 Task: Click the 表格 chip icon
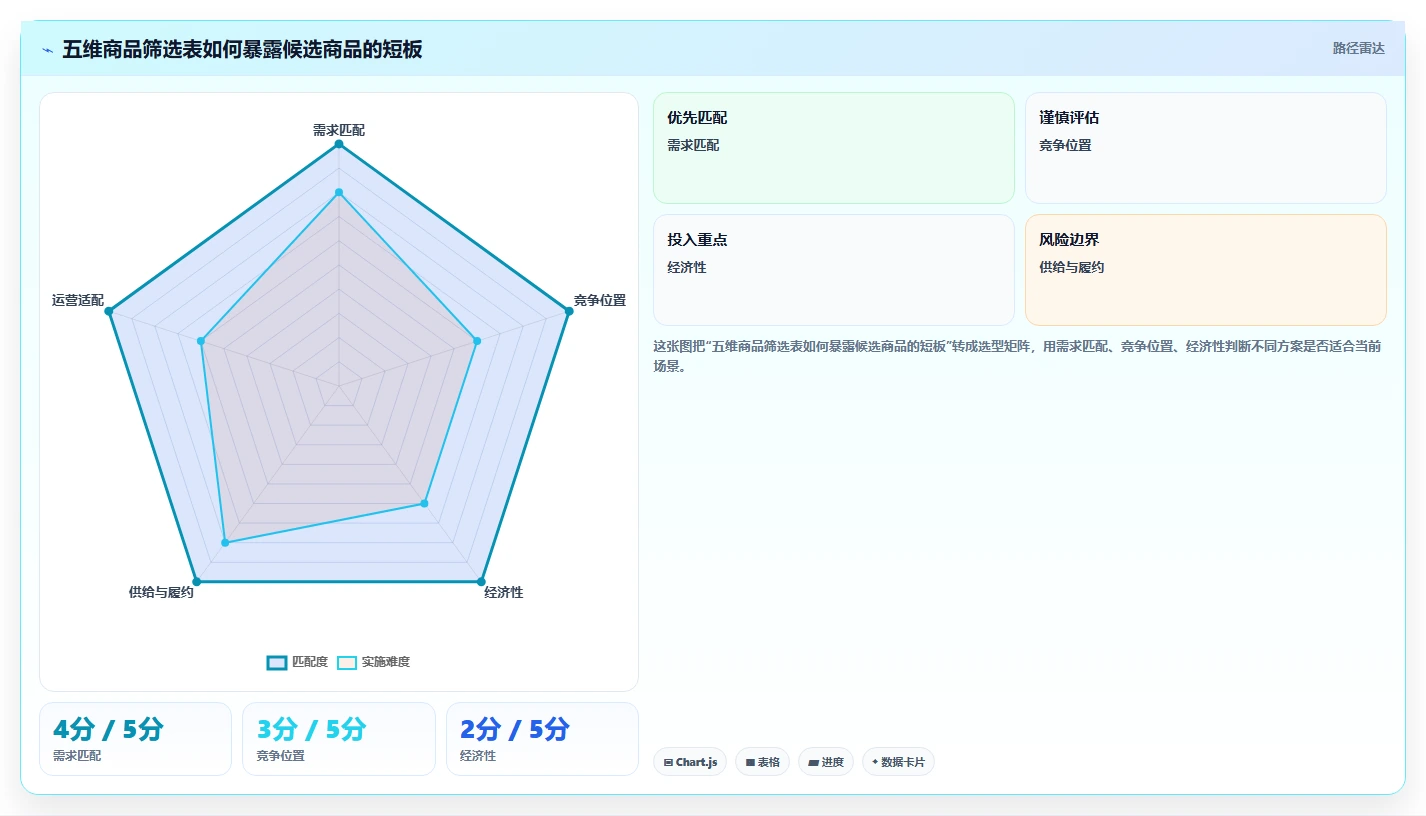point(750,762)
